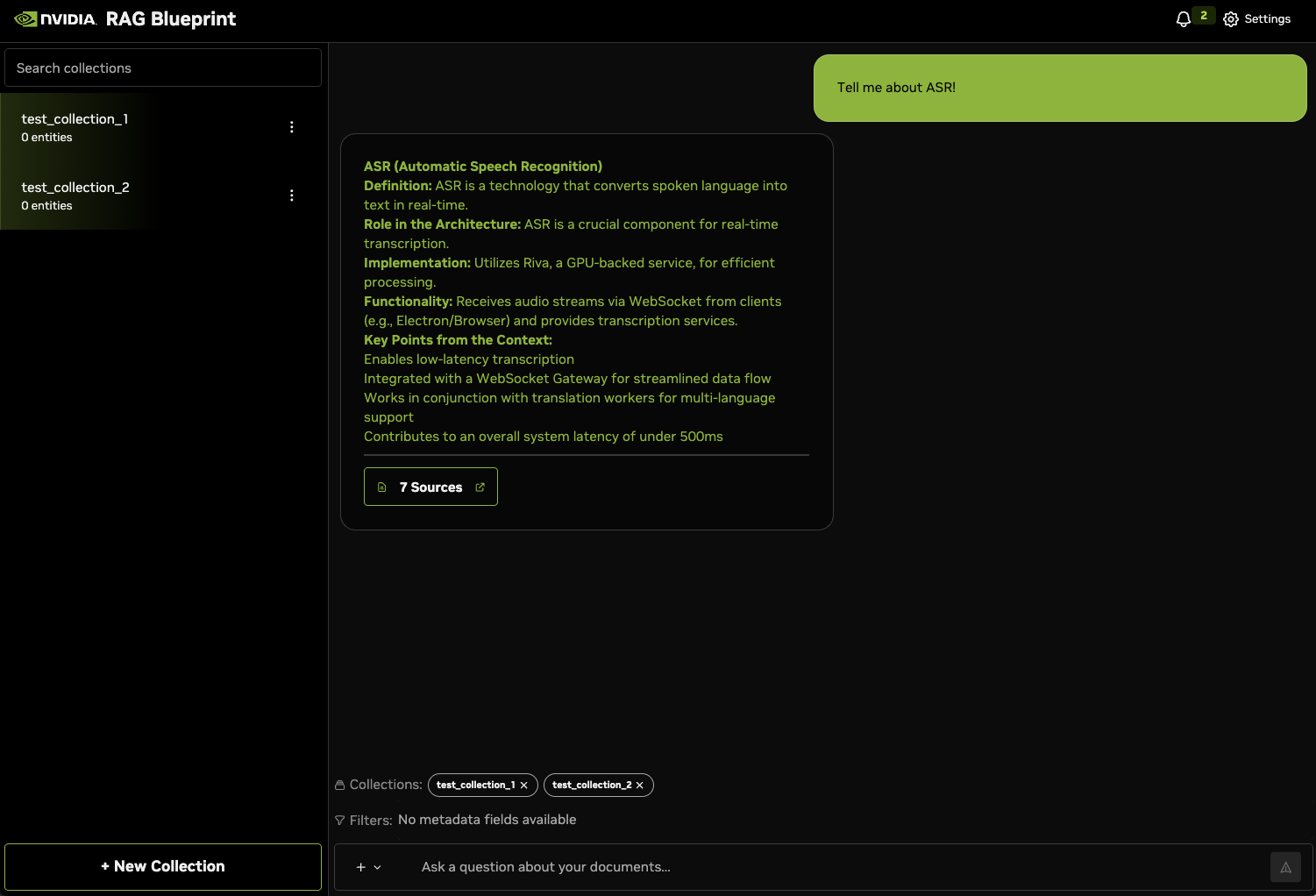Viewport: 1316px width, 896px height.
Task: Select the "Tell me about ASR!" message bubble
Action: point(1059,88)
